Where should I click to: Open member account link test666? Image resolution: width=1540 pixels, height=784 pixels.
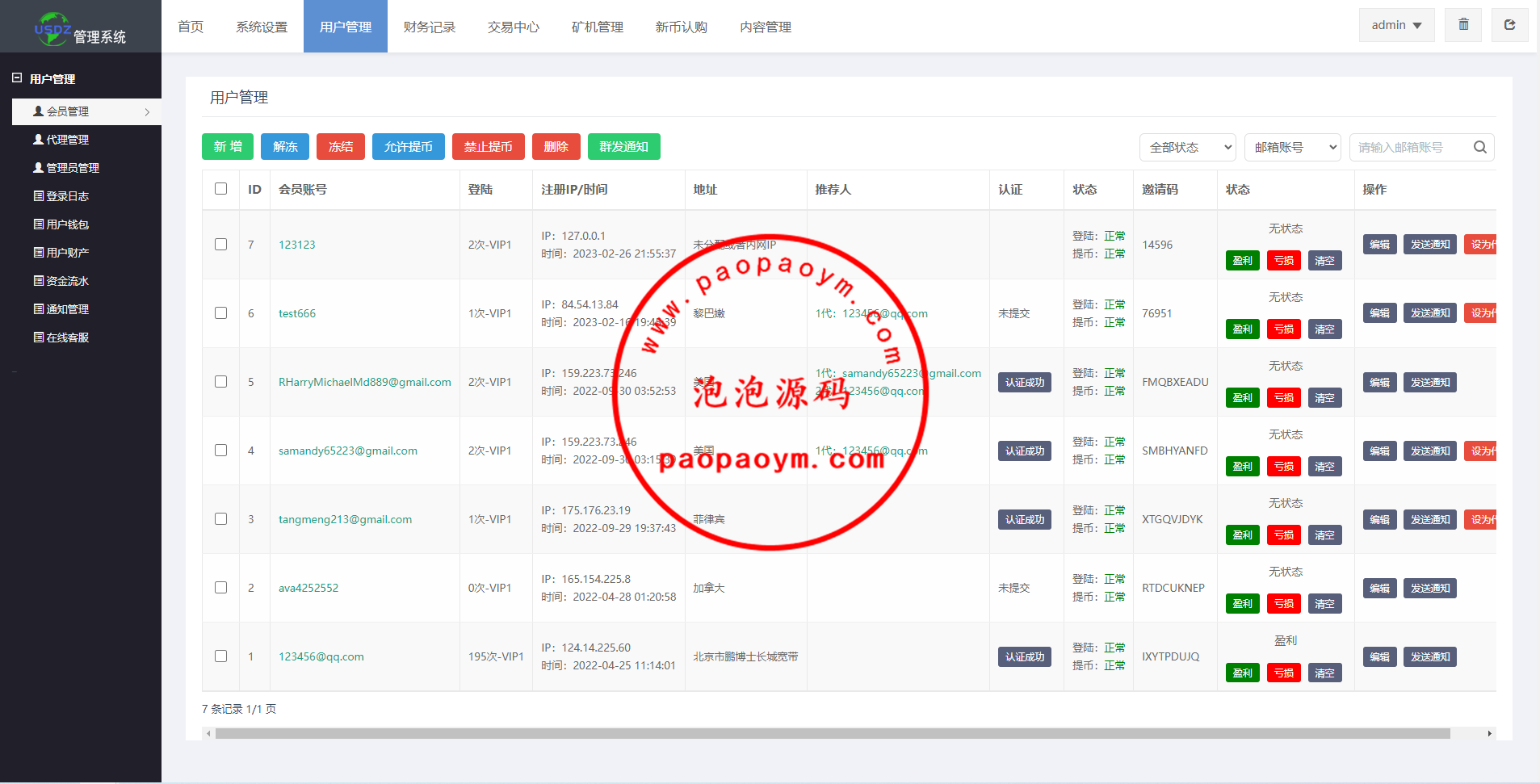[297, 313]
